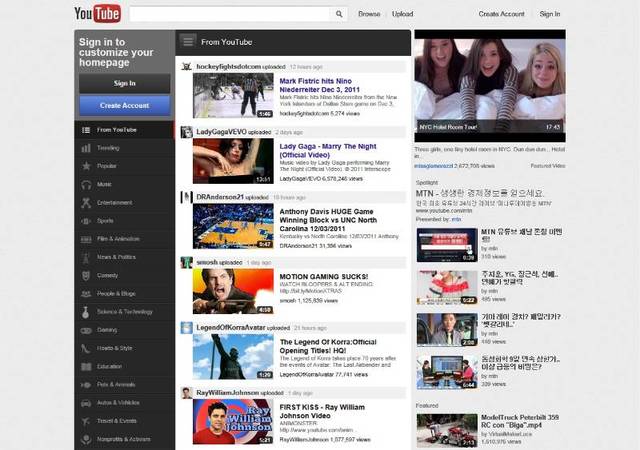
Task: Click the Travel & Events plane icon
Action: 86,421
